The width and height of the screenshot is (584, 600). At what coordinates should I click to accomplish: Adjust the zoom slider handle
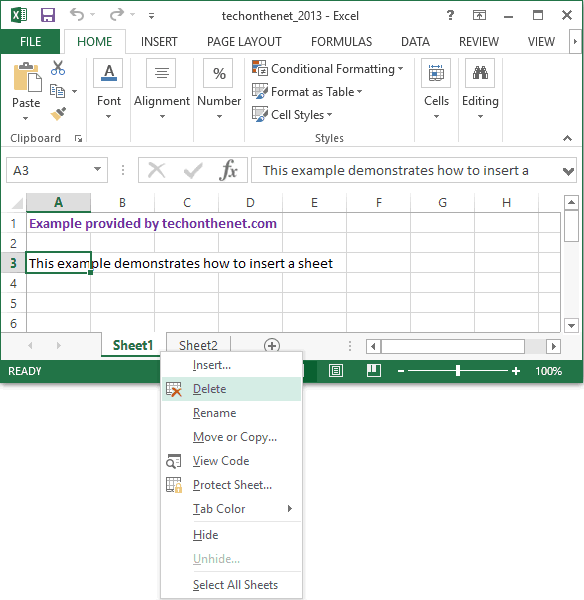click(x=458, y=370)
